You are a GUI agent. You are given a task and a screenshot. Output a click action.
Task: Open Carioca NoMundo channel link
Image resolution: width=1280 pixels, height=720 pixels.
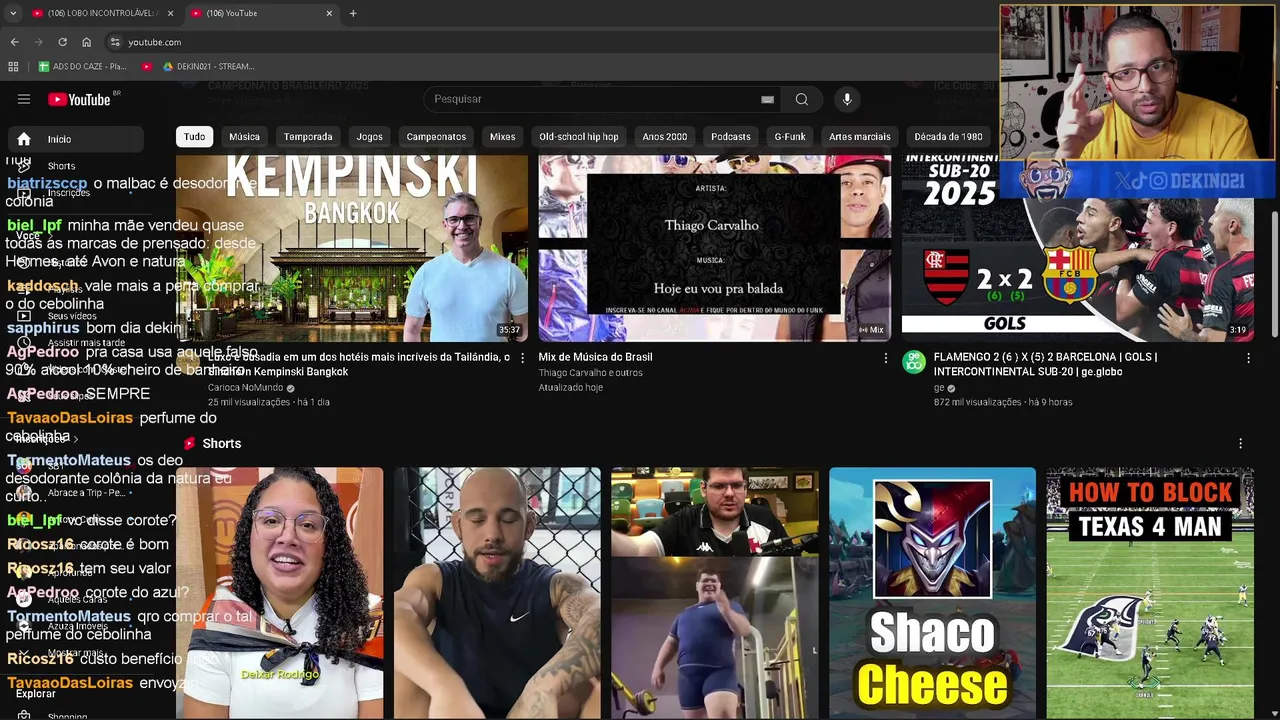click(x=245, y=388)
